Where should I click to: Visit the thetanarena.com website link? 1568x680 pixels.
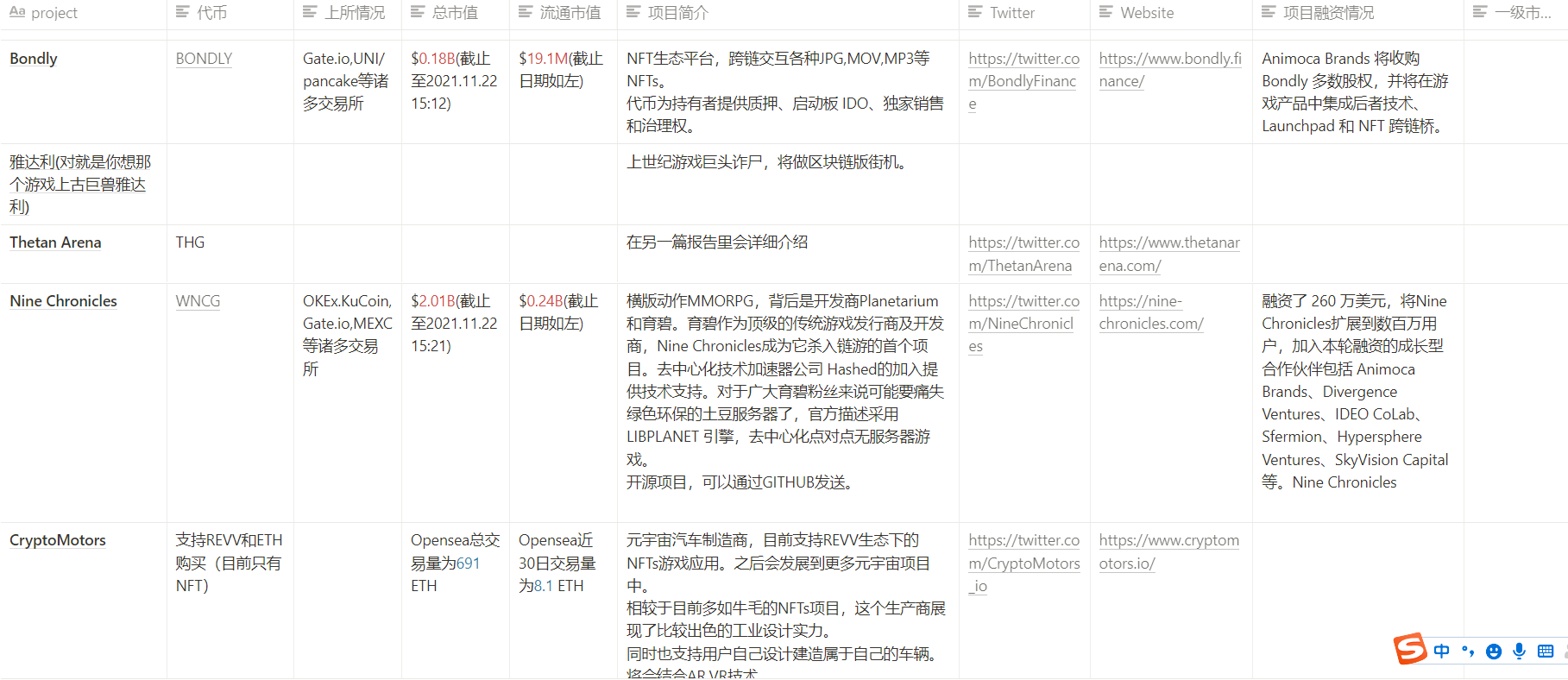(x=1169, y=254)
